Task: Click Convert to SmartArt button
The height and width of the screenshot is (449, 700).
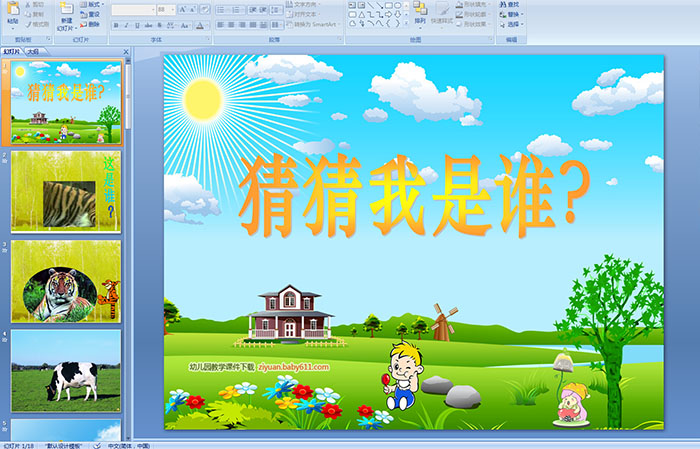Action: (313, 24)
